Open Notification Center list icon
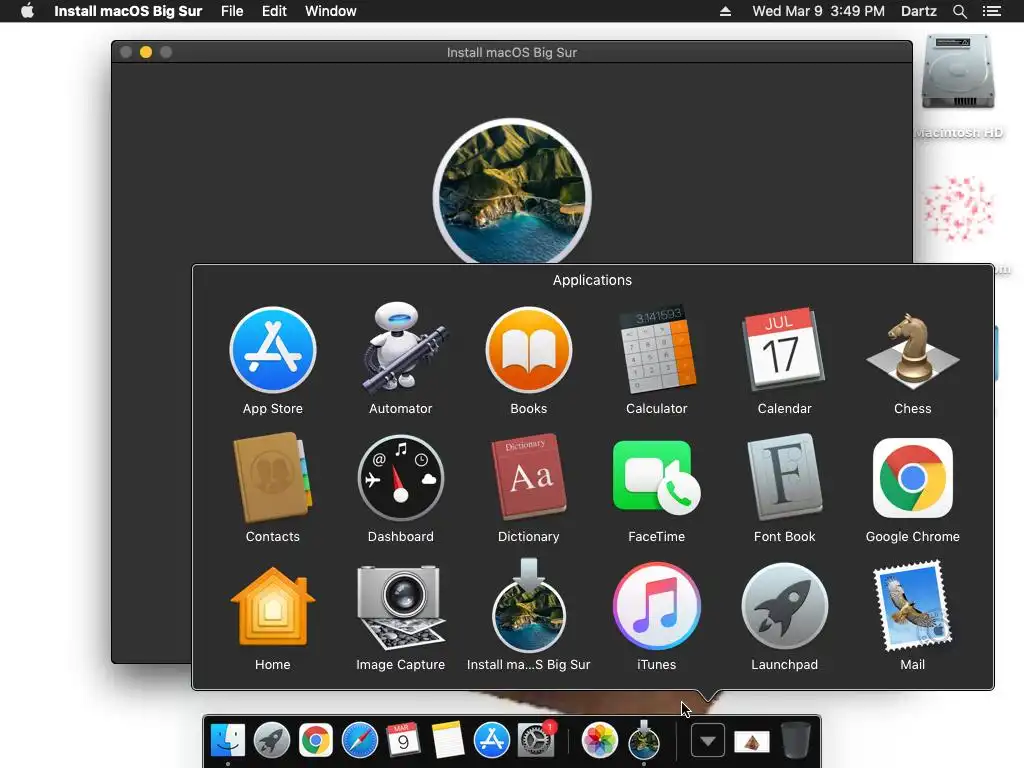Image resolution: width=1024 pixels, height=768 pixels. 992,11
